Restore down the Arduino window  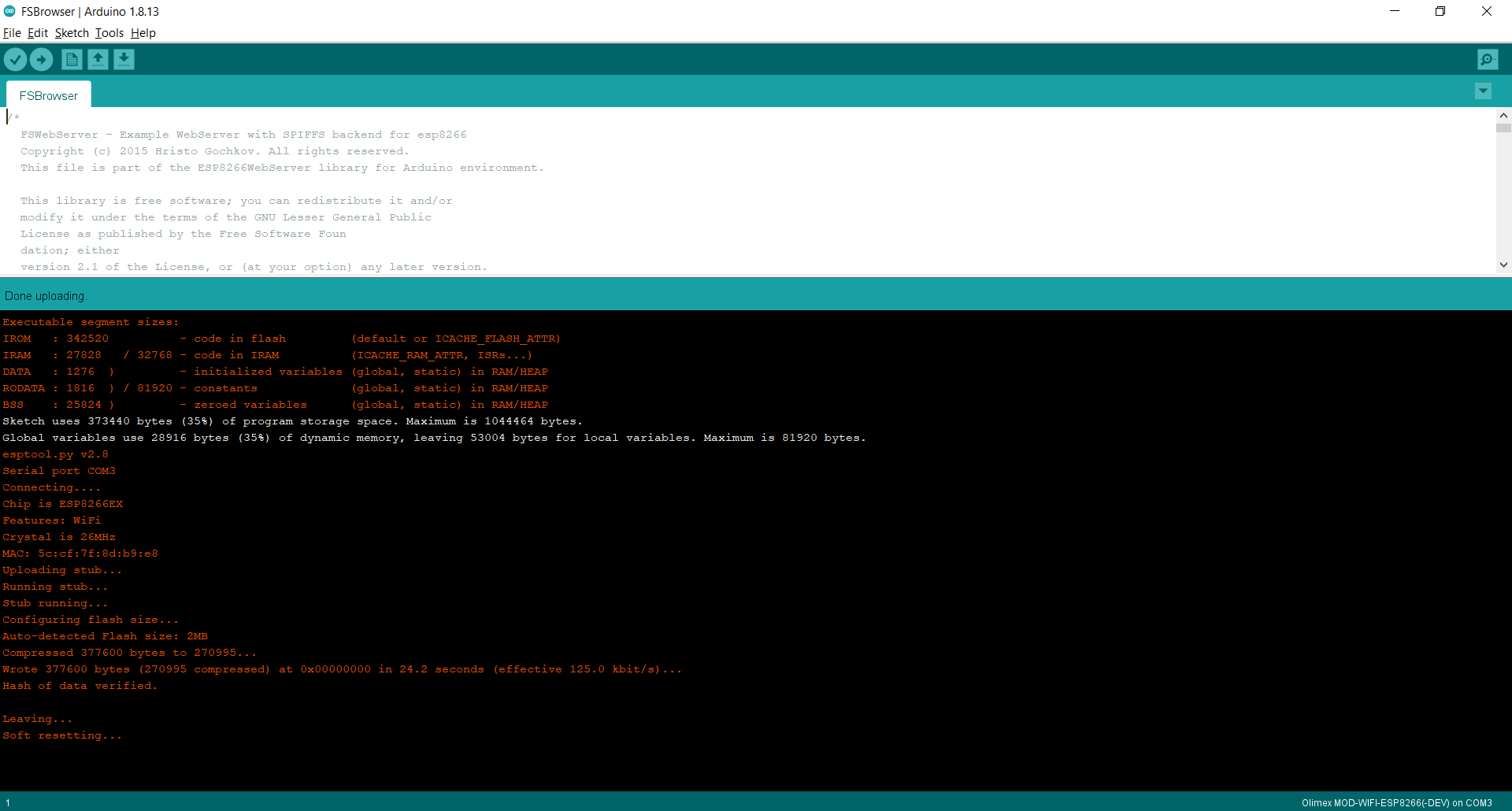click(x=1440, y=11)
